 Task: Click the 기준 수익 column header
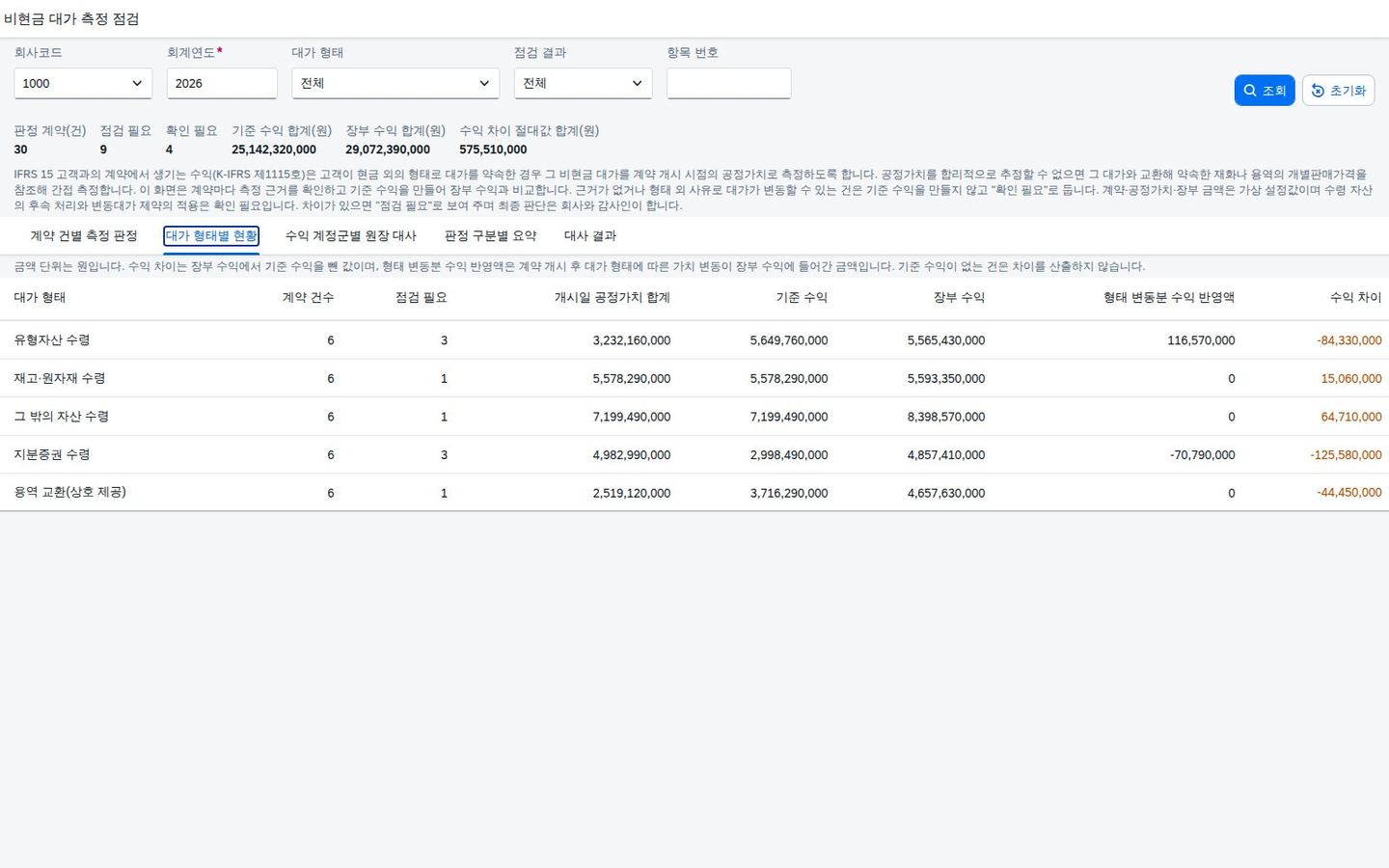coord(802,298)
